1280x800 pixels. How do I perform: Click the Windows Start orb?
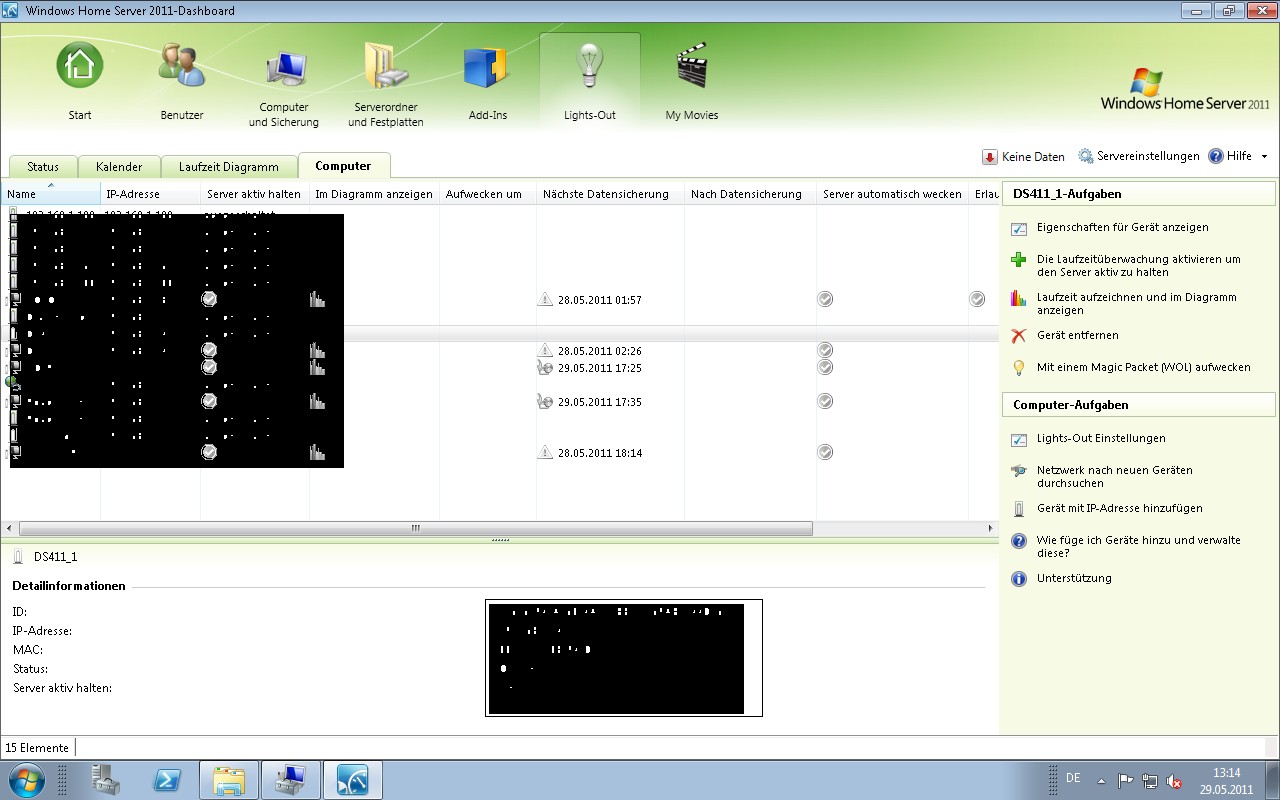26,779
